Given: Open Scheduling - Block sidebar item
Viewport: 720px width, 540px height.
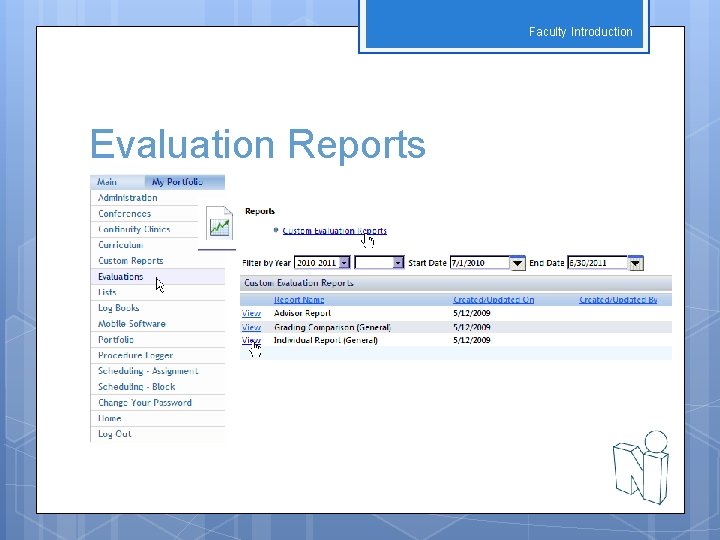Looking at the screenshot, I should coord(136,387).
